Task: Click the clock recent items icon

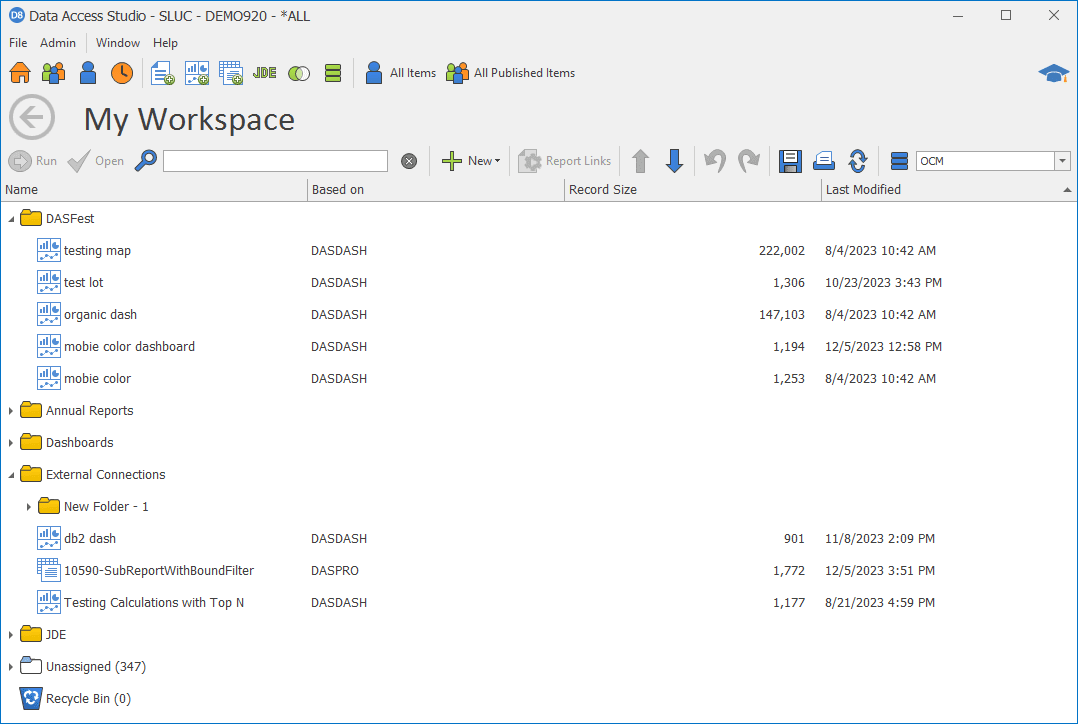Action: pyautogui.click(x=121, y=73)
